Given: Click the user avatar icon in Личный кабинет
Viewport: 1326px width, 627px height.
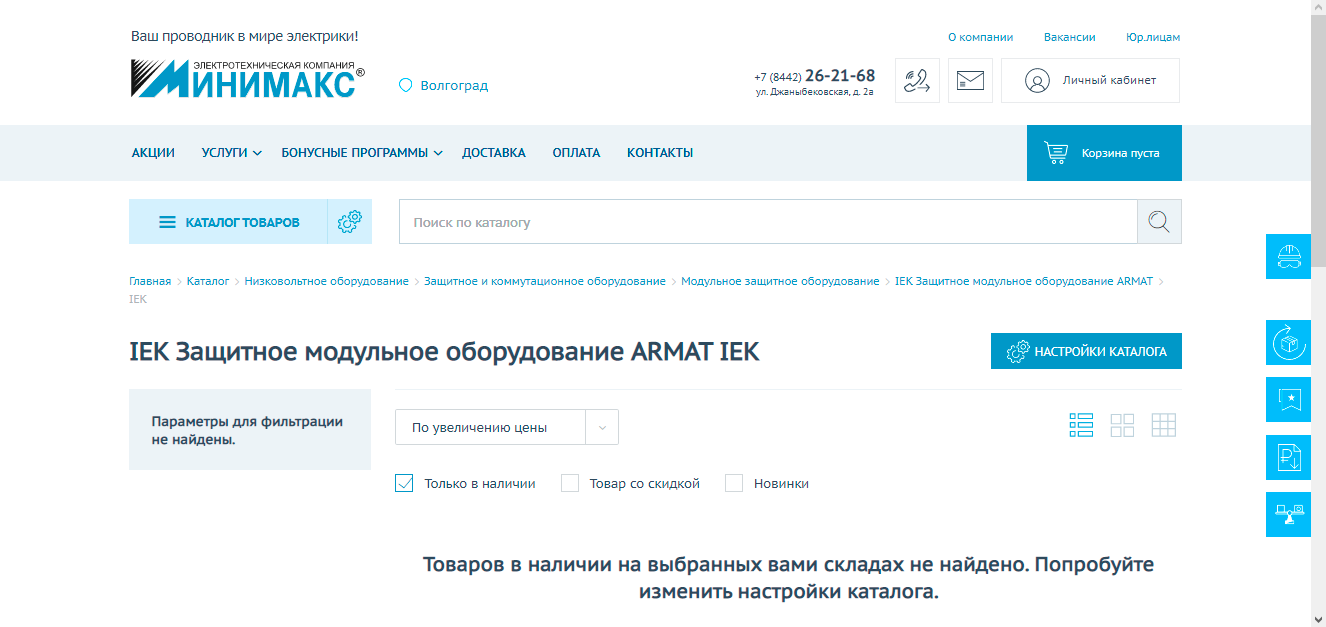Looking at the screenshot, I should tap(1037, 81).
